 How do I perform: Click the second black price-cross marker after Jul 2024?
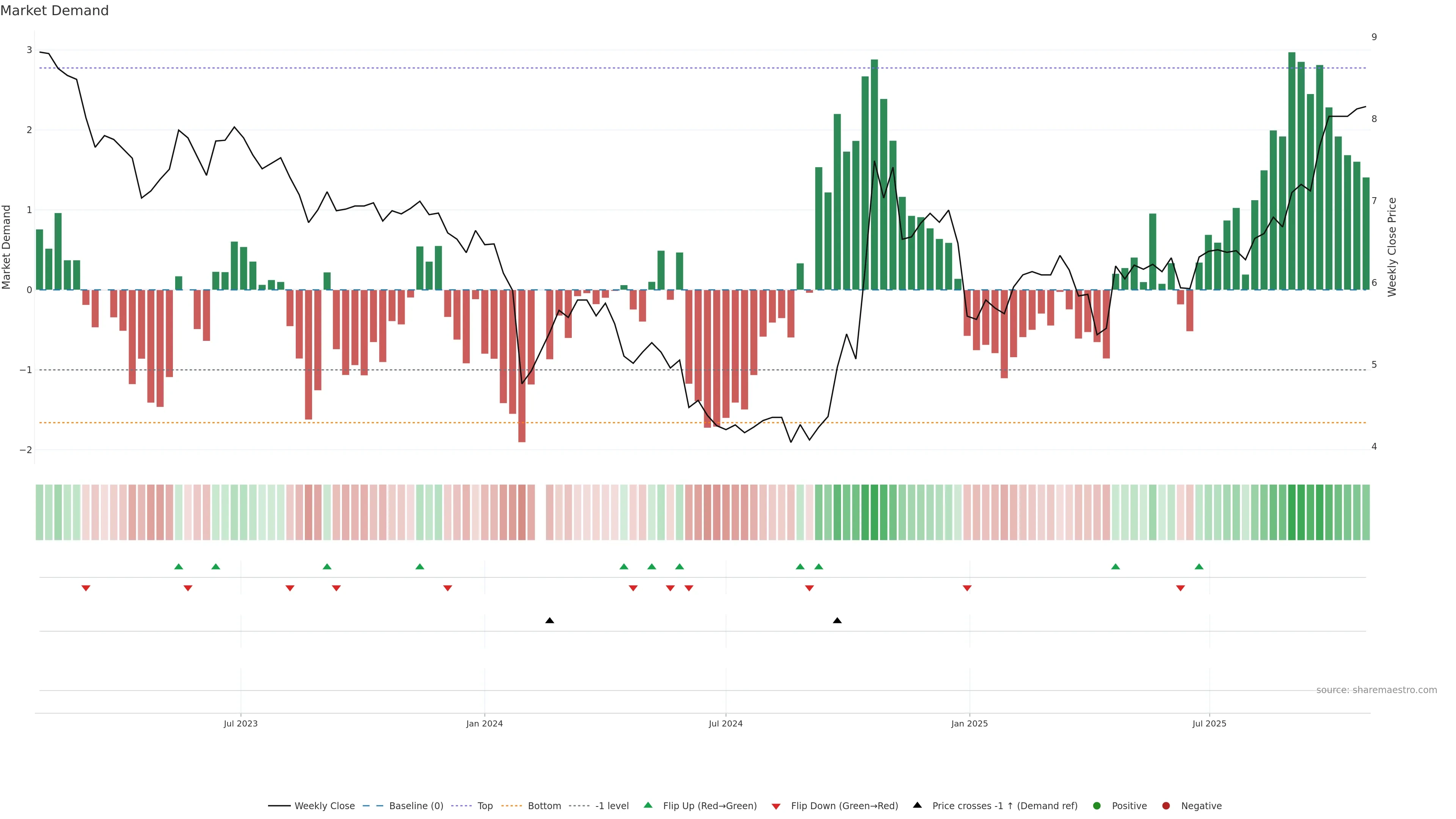837,621
